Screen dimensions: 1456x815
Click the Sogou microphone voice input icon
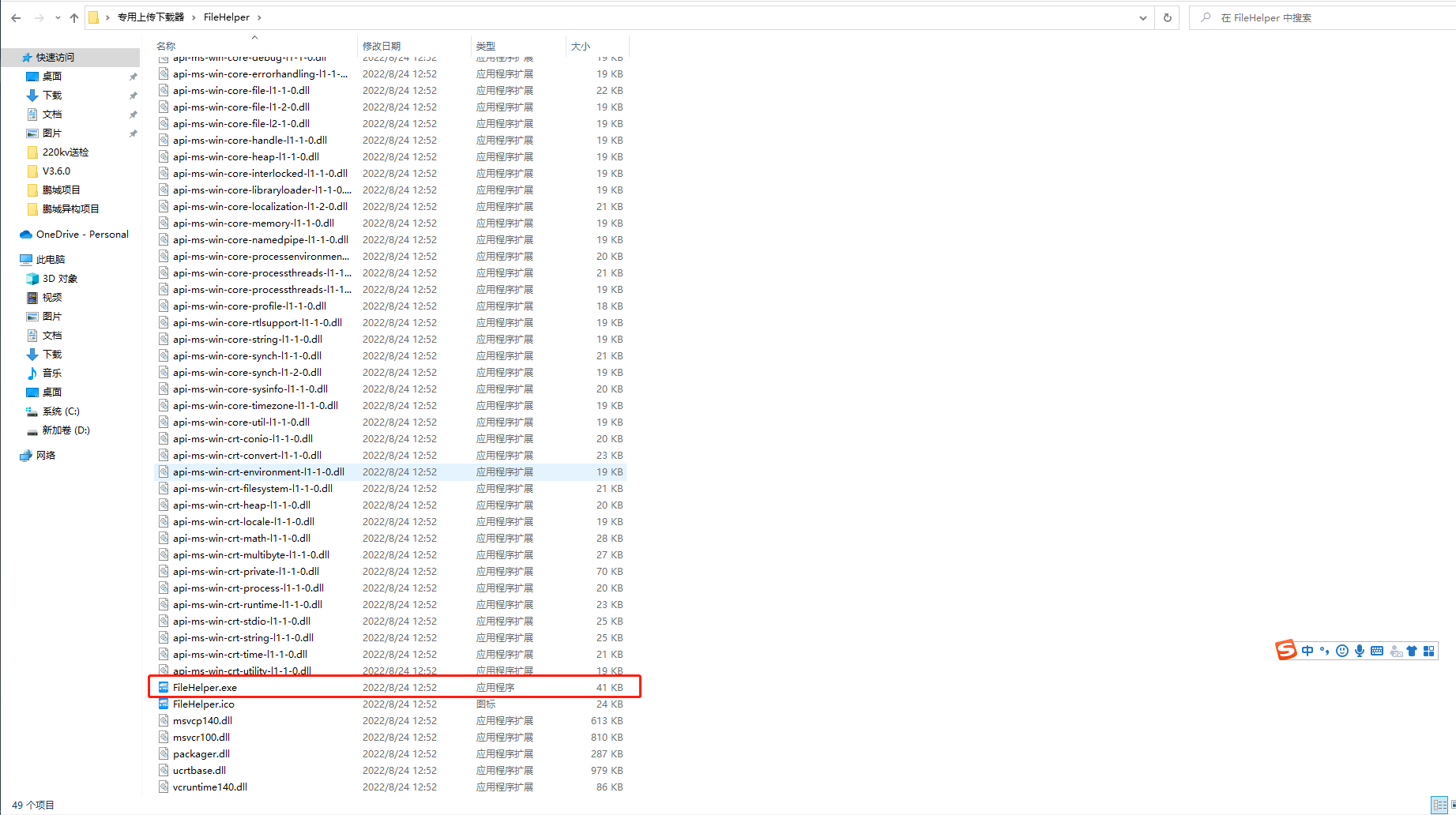(x=1360, y=651)
